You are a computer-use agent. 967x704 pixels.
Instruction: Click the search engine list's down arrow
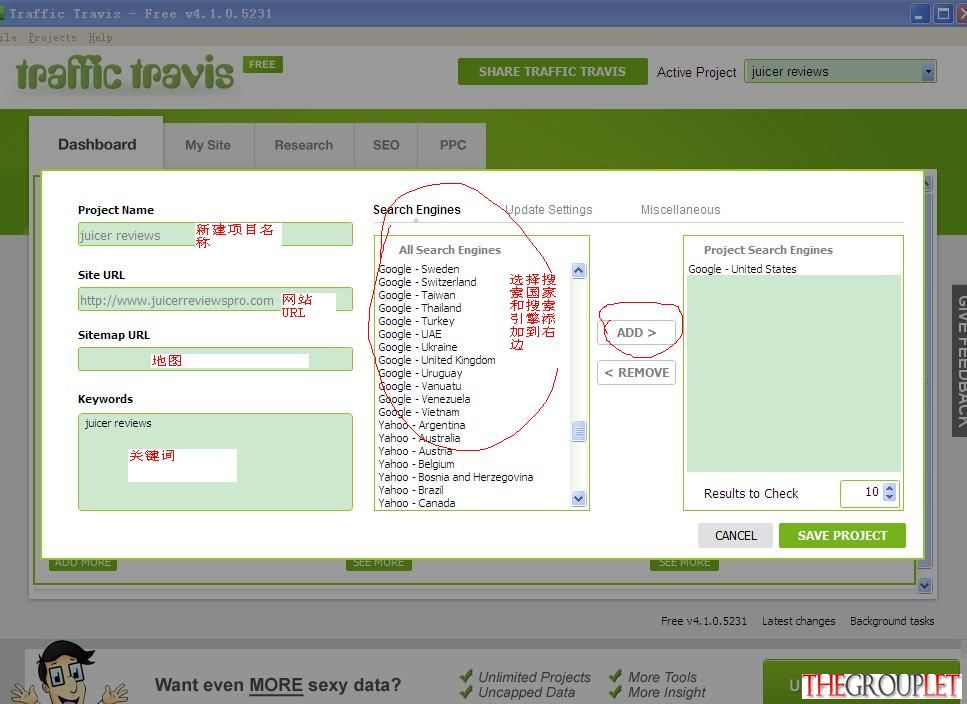coord(578,499)
